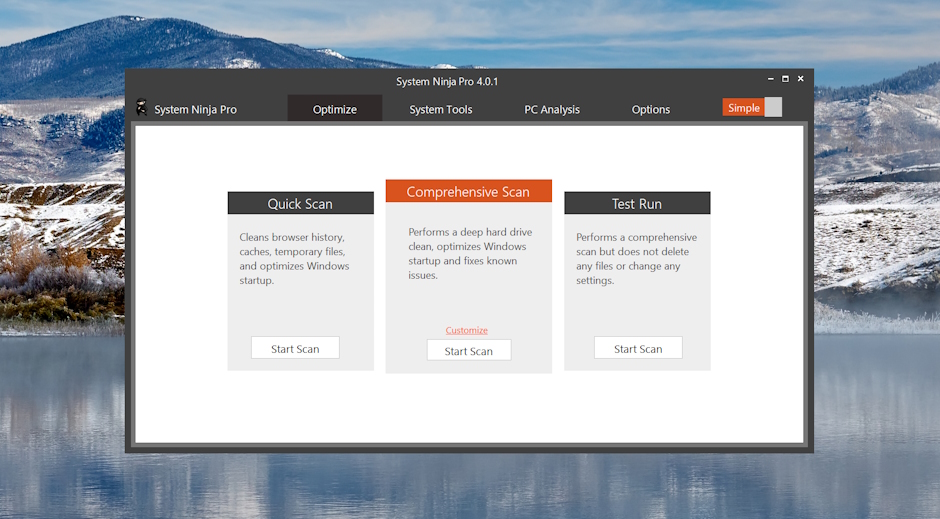Start the Quick Scan

click(x=295, y=348)
